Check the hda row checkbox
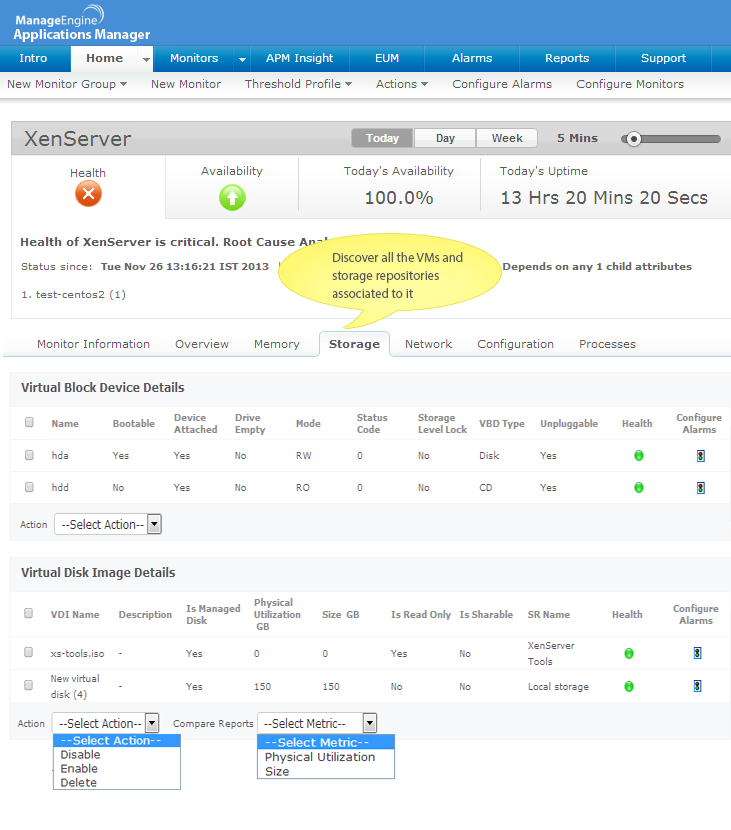Screen dimensions: 731x830 click(29, 455)
